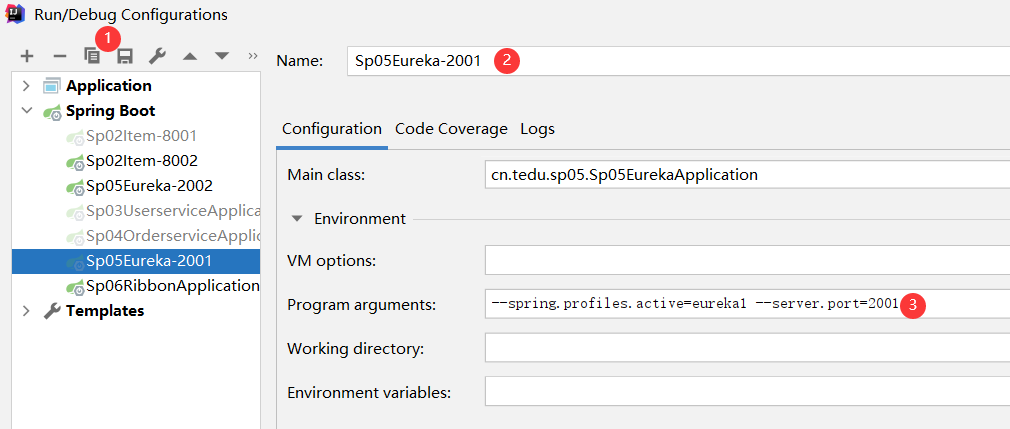Click the IntelliJ IDEA logo in title bar

tap(15, 15)
